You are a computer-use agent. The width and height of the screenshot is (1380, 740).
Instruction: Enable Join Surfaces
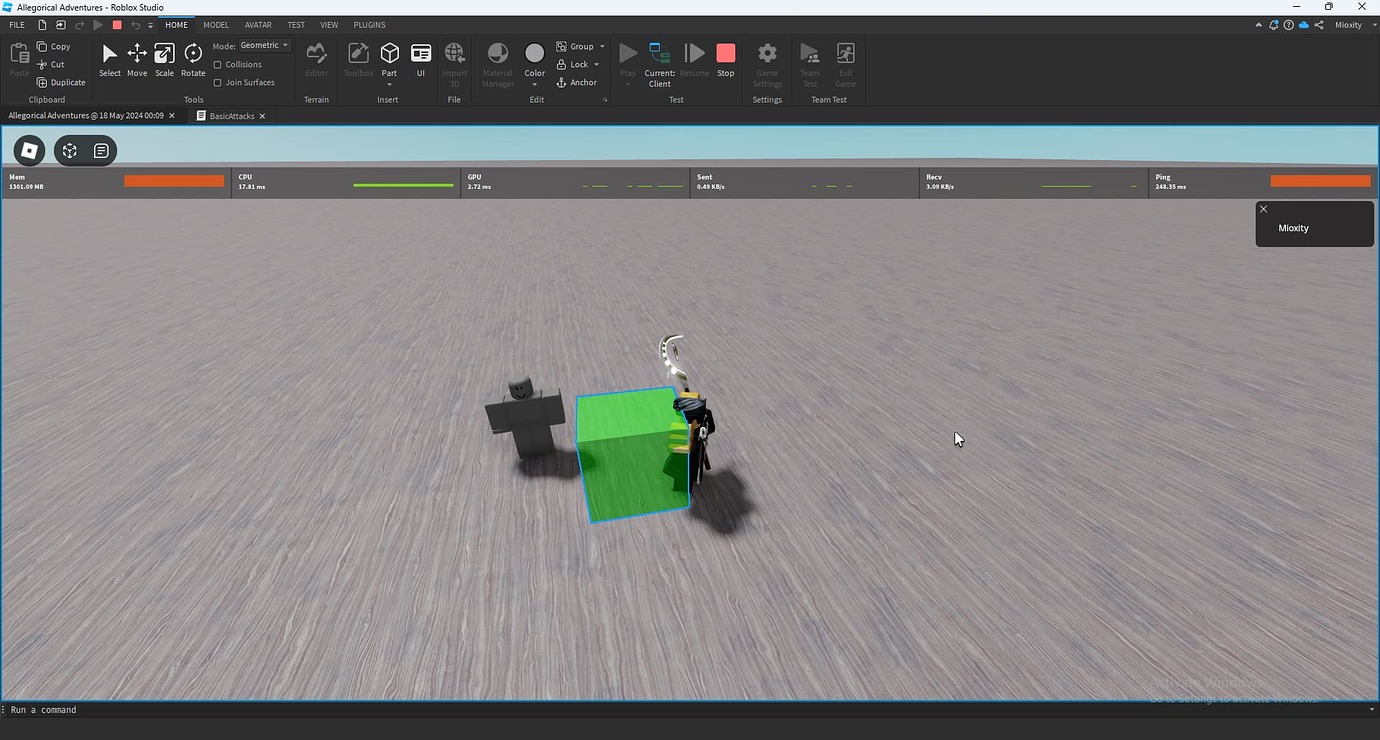coord(218,82)
